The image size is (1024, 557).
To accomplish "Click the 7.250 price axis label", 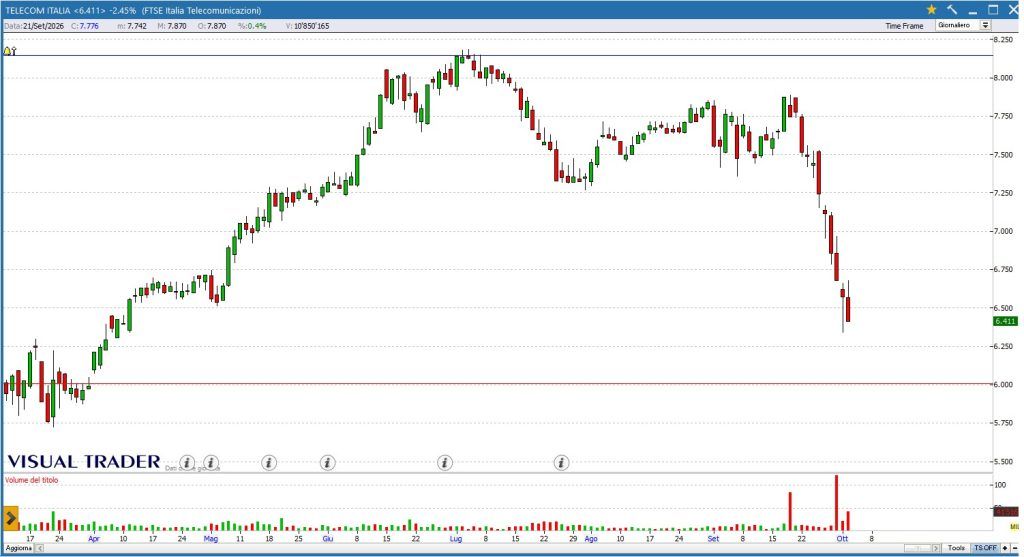I will [x=1004, y=193].
